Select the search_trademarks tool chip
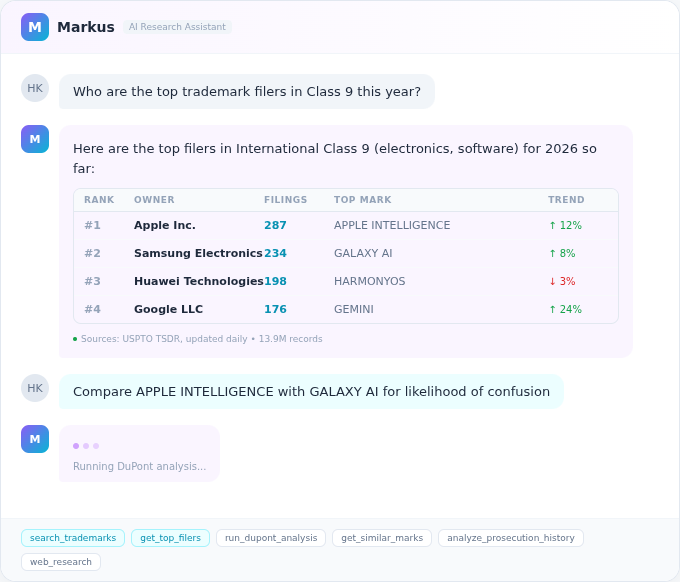Image resolution: width=680 pixels, height=582 pixels. coord(73,538)
